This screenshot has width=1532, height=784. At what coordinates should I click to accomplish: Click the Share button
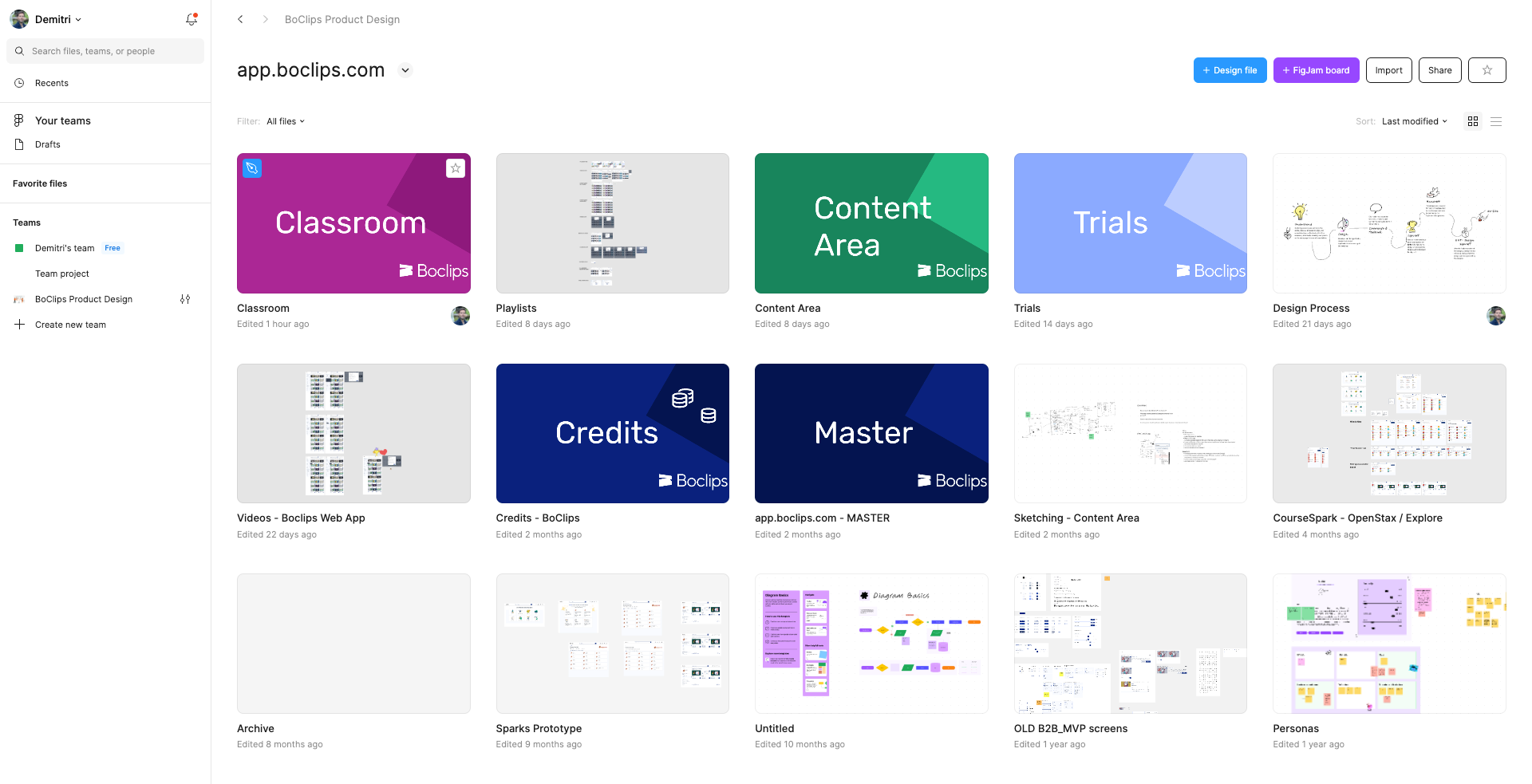(1439, 70)
